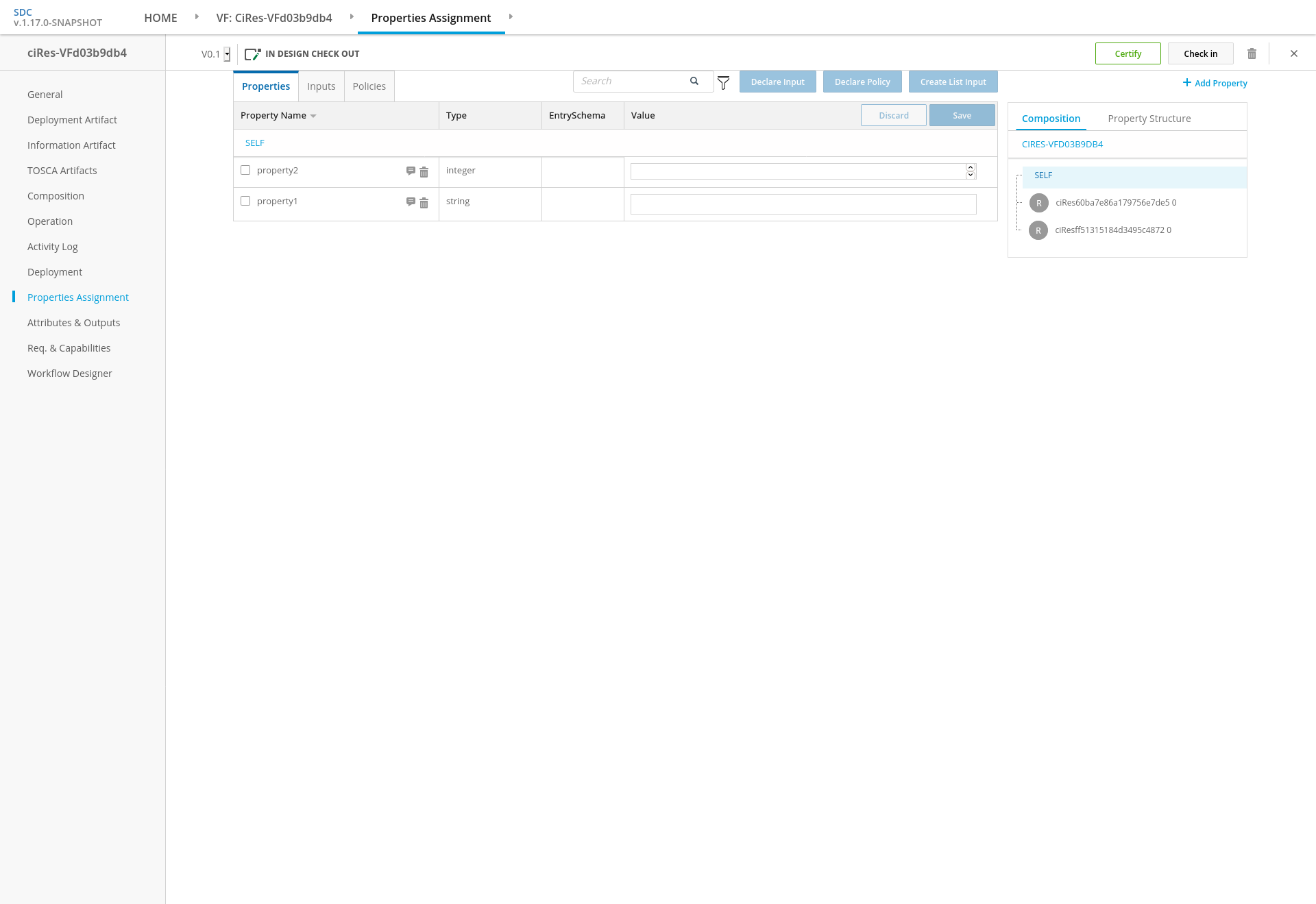1316x904 pixels.
Task: Click the Create List Input button
Action: [x=953, y=82]
